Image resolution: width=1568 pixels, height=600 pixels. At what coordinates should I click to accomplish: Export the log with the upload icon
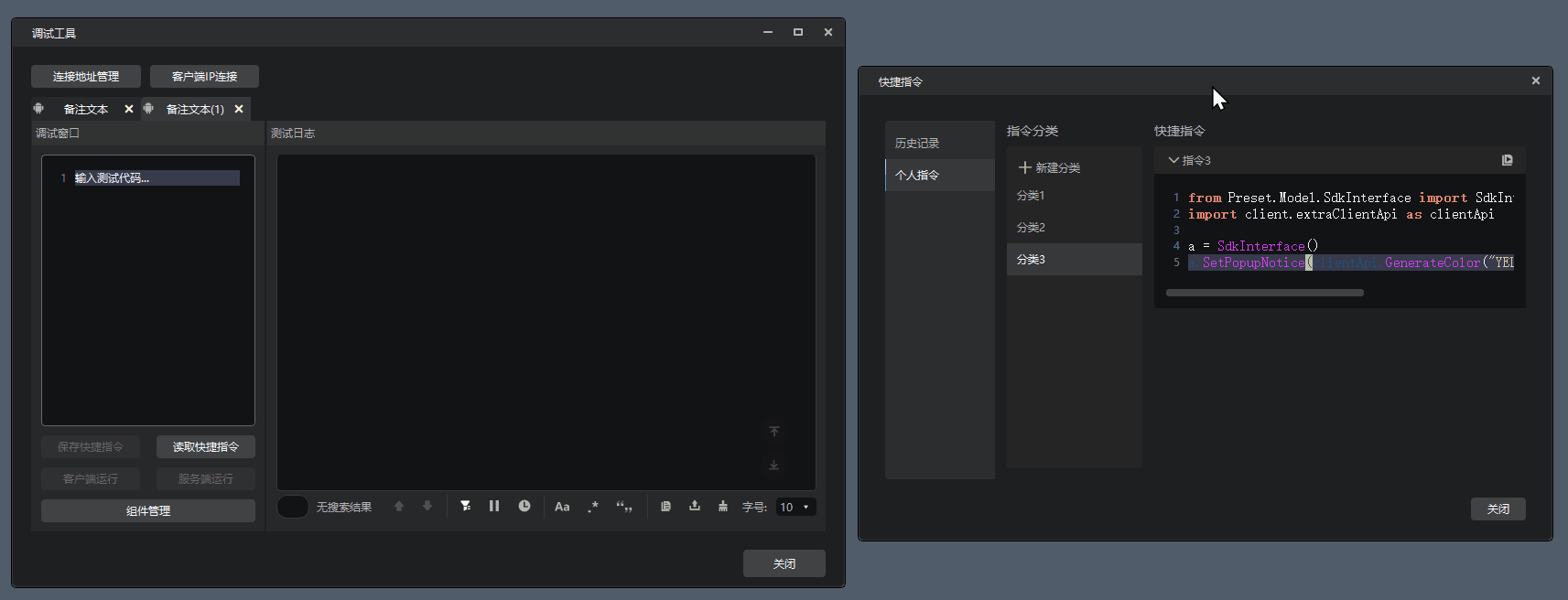pos(695,506)
